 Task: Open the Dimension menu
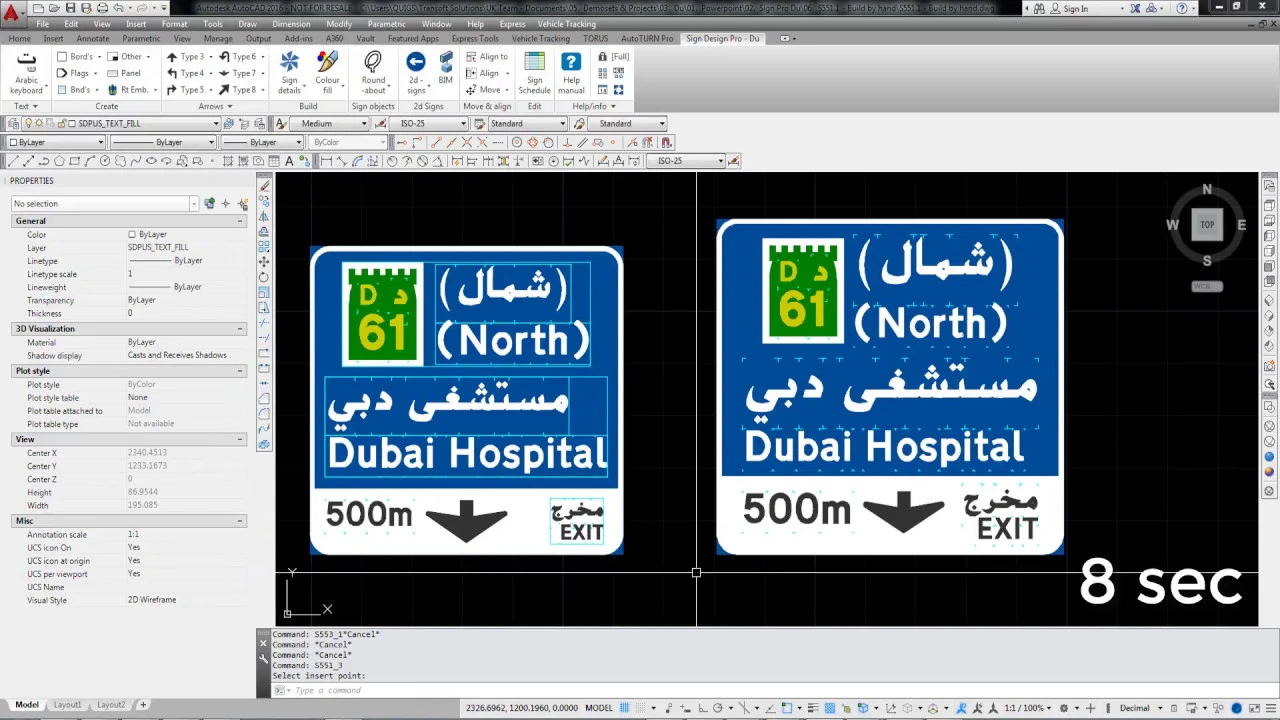point(291,24)
